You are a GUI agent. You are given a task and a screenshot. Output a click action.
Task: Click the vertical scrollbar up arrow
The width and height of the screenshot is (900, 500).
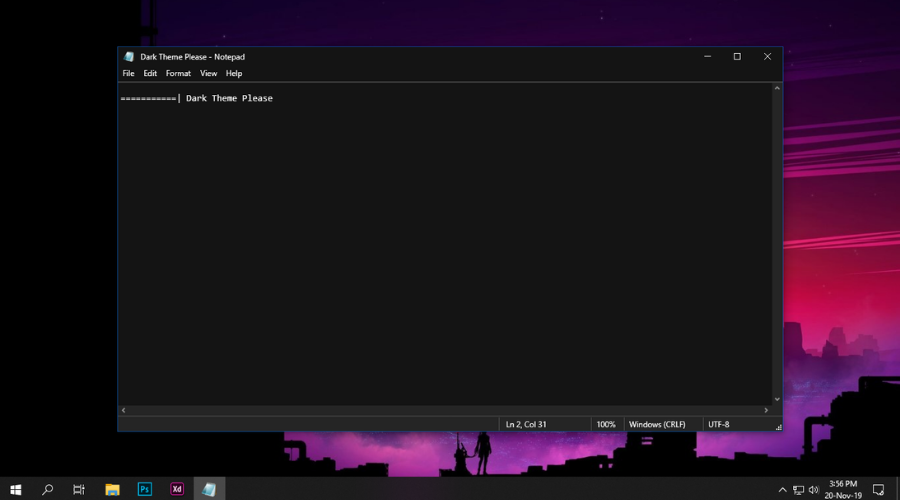[x=777, y=88]
